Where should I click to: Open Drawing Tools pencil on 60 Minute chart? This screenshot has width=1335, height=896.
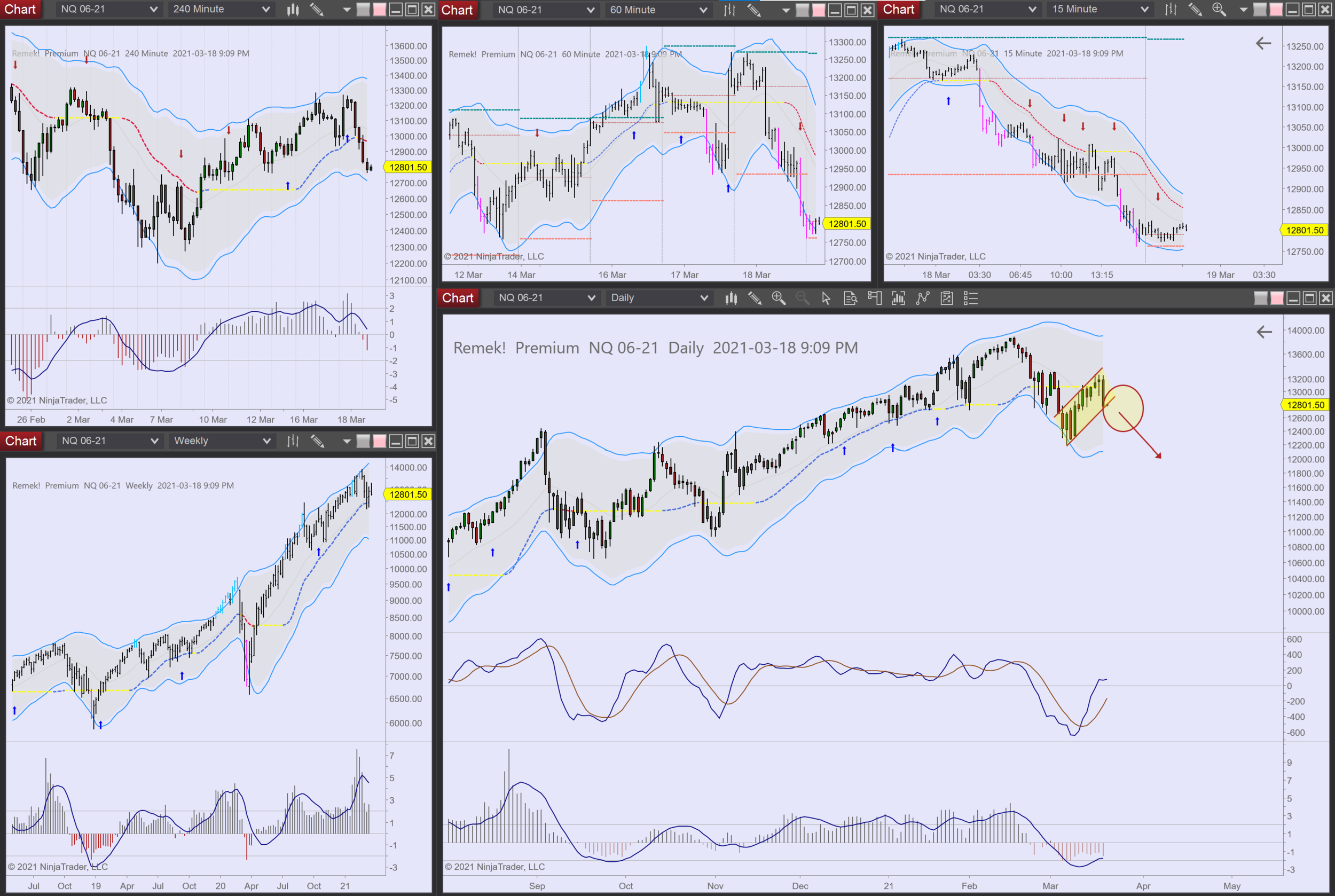coord(755,10)
